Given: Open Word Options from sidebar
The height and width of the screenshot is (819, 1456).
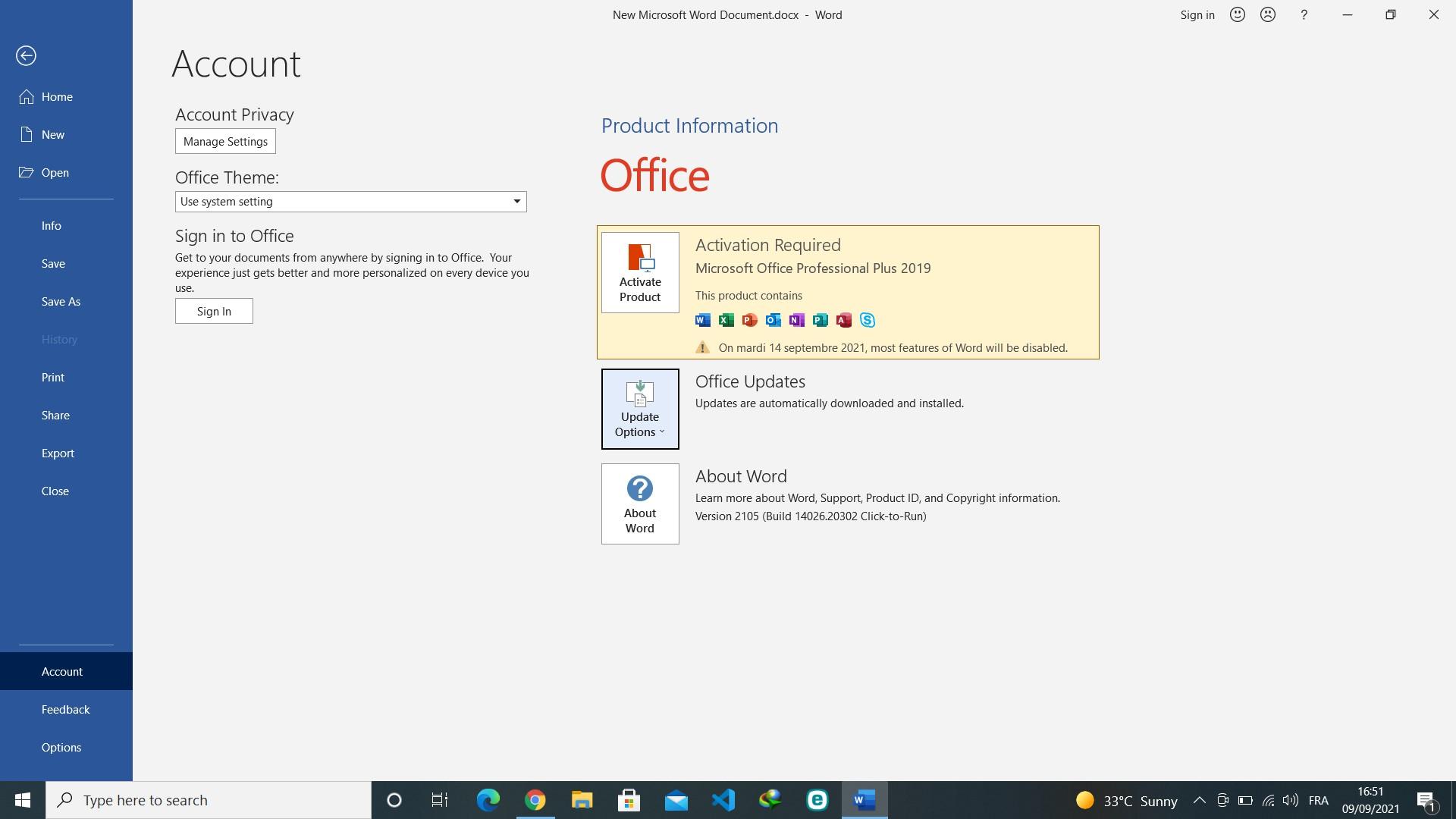Looking at the screenshot, I should tap(66, 747).
